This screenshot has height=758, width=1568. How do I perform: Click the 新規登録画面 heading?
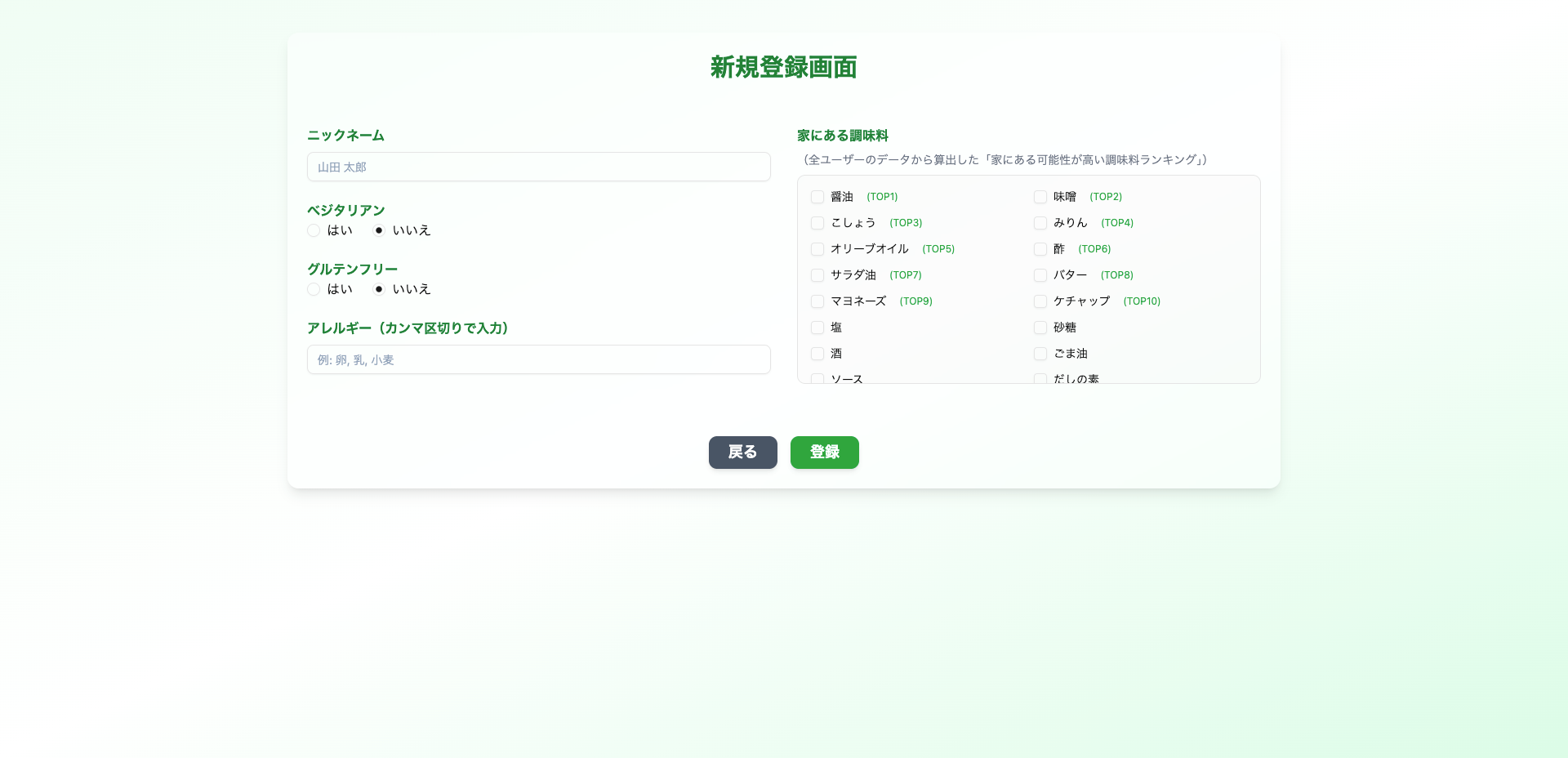(x=784, y=67)
